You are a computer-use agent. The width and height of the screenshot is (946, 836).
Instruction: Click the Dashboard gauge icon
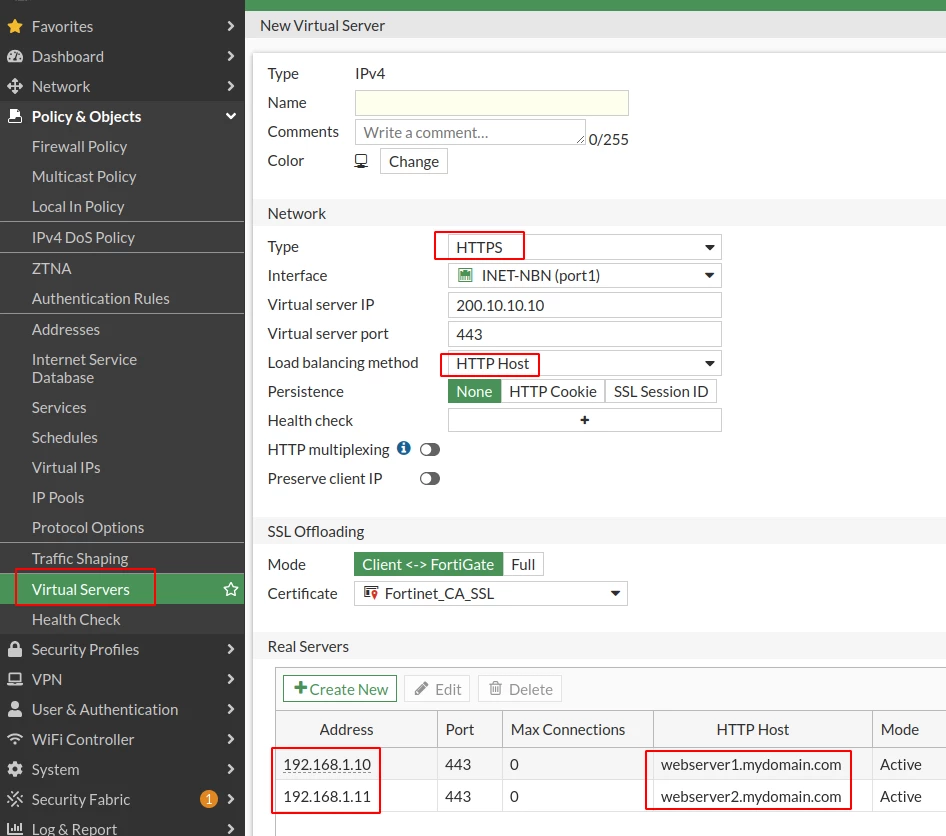15,57
